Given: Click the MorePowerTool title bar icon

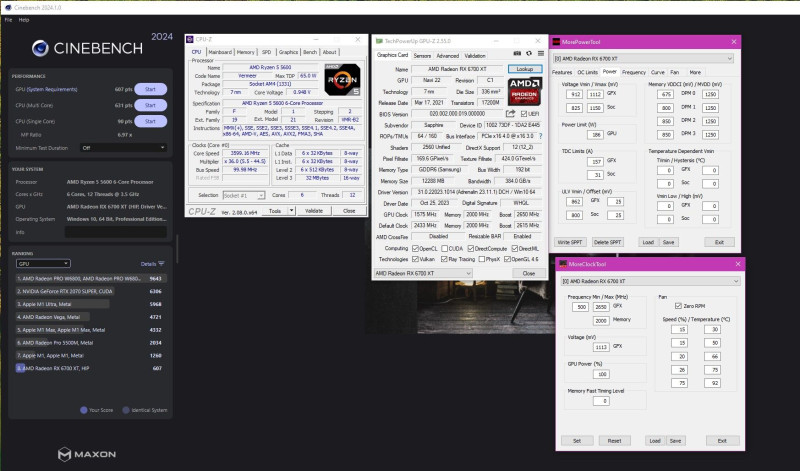Looking at the screenshot, I should click(556, 42).
